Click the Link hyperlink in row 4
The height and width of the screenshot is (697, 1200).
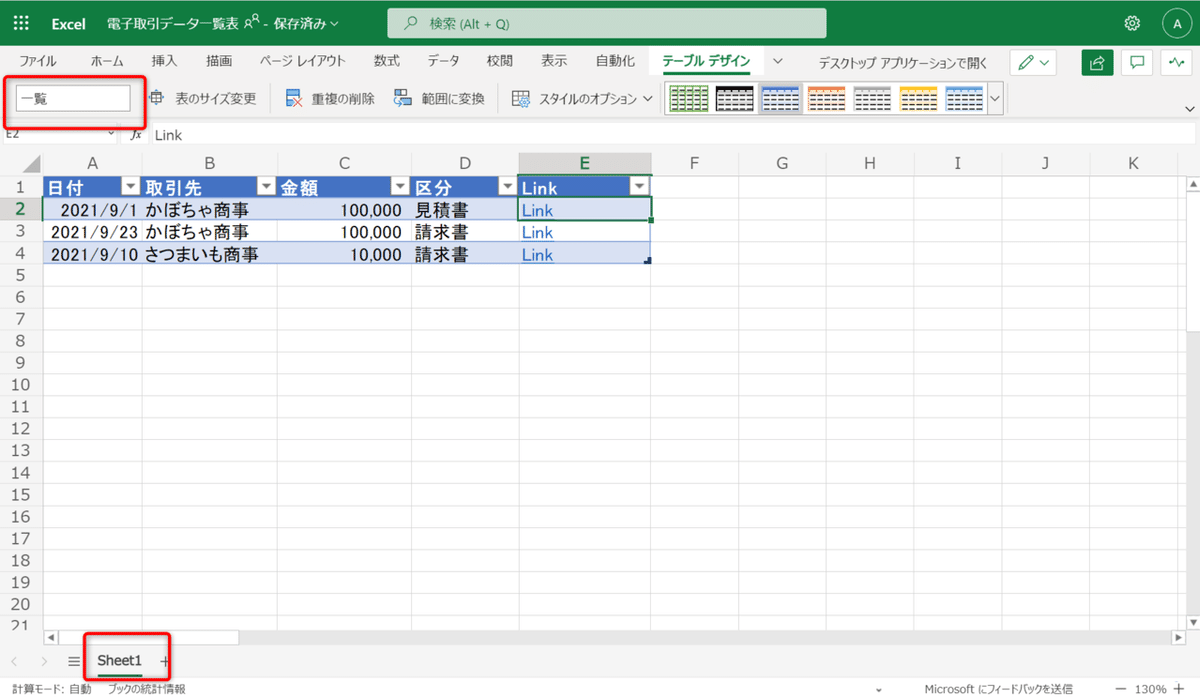537,255
